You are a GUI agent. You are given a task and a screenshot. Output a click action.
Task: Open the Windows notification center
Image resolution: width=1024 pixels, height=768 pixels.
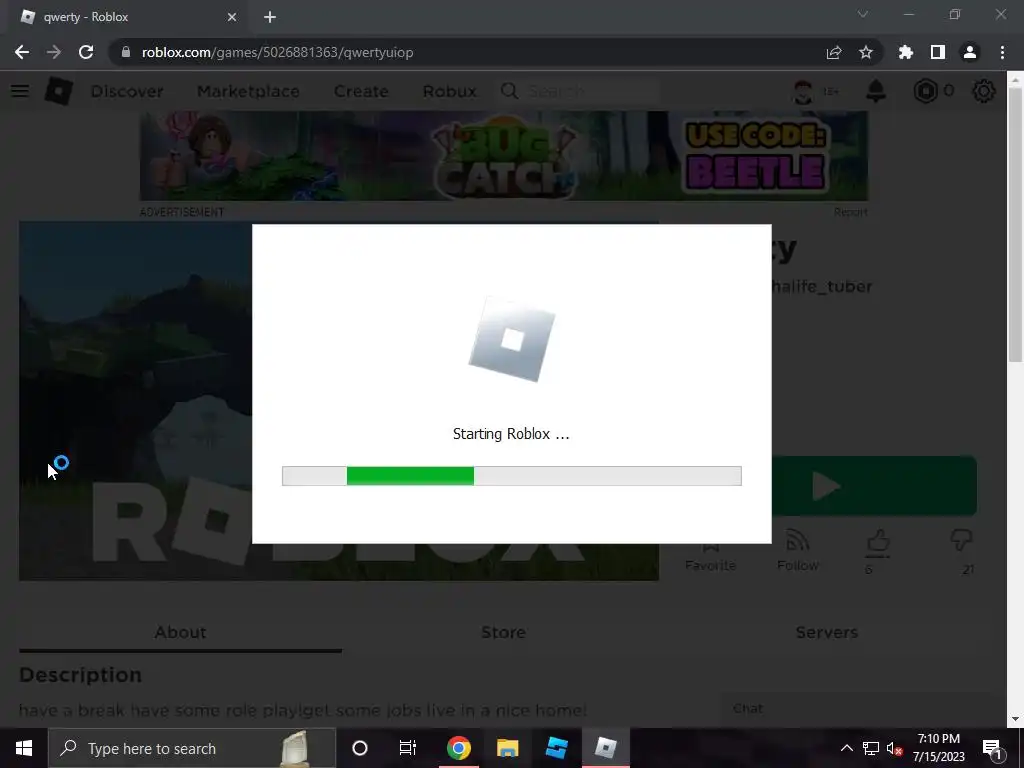click(993, 748)
